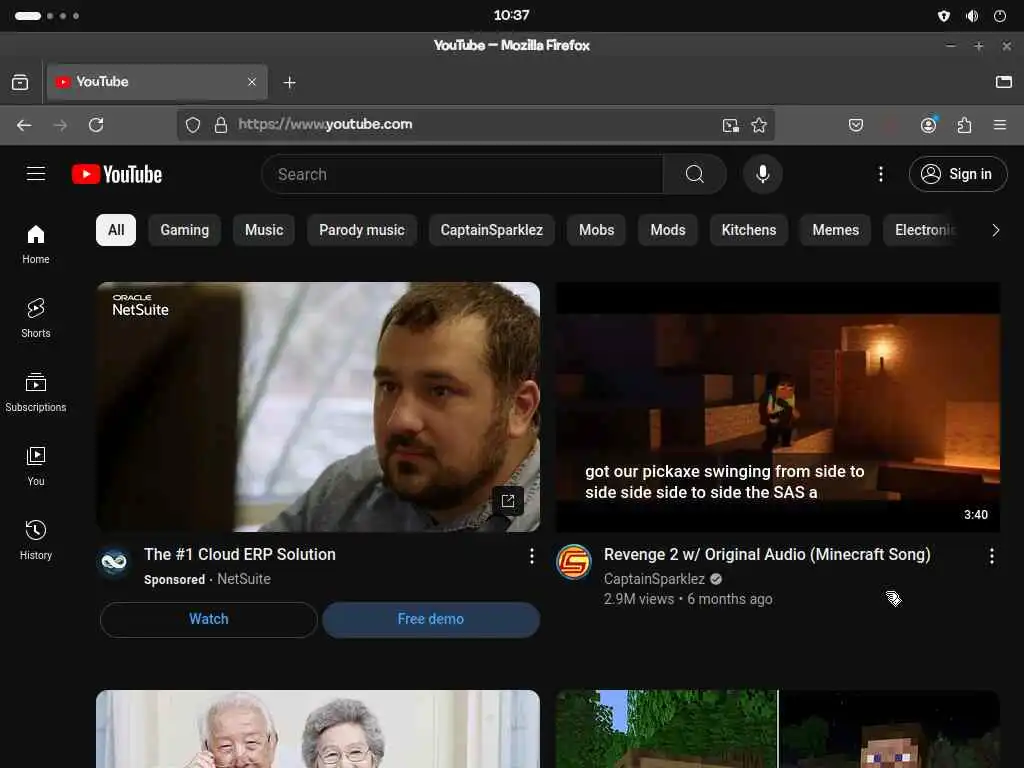Image resolution: width=1024 pixels, height=768 pixels.
Task: Open Firefox application menu
Action: (999, 125)
